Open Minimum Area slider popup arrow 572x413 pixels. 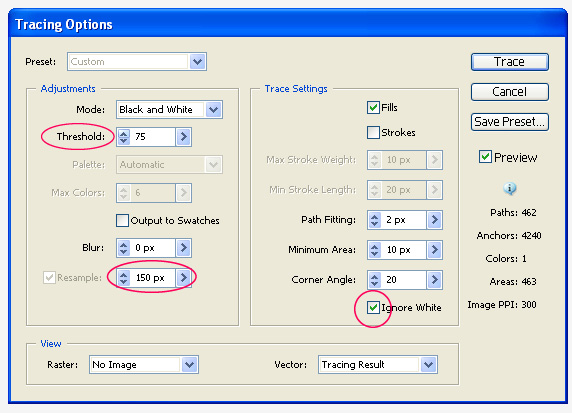click(434, 250)
